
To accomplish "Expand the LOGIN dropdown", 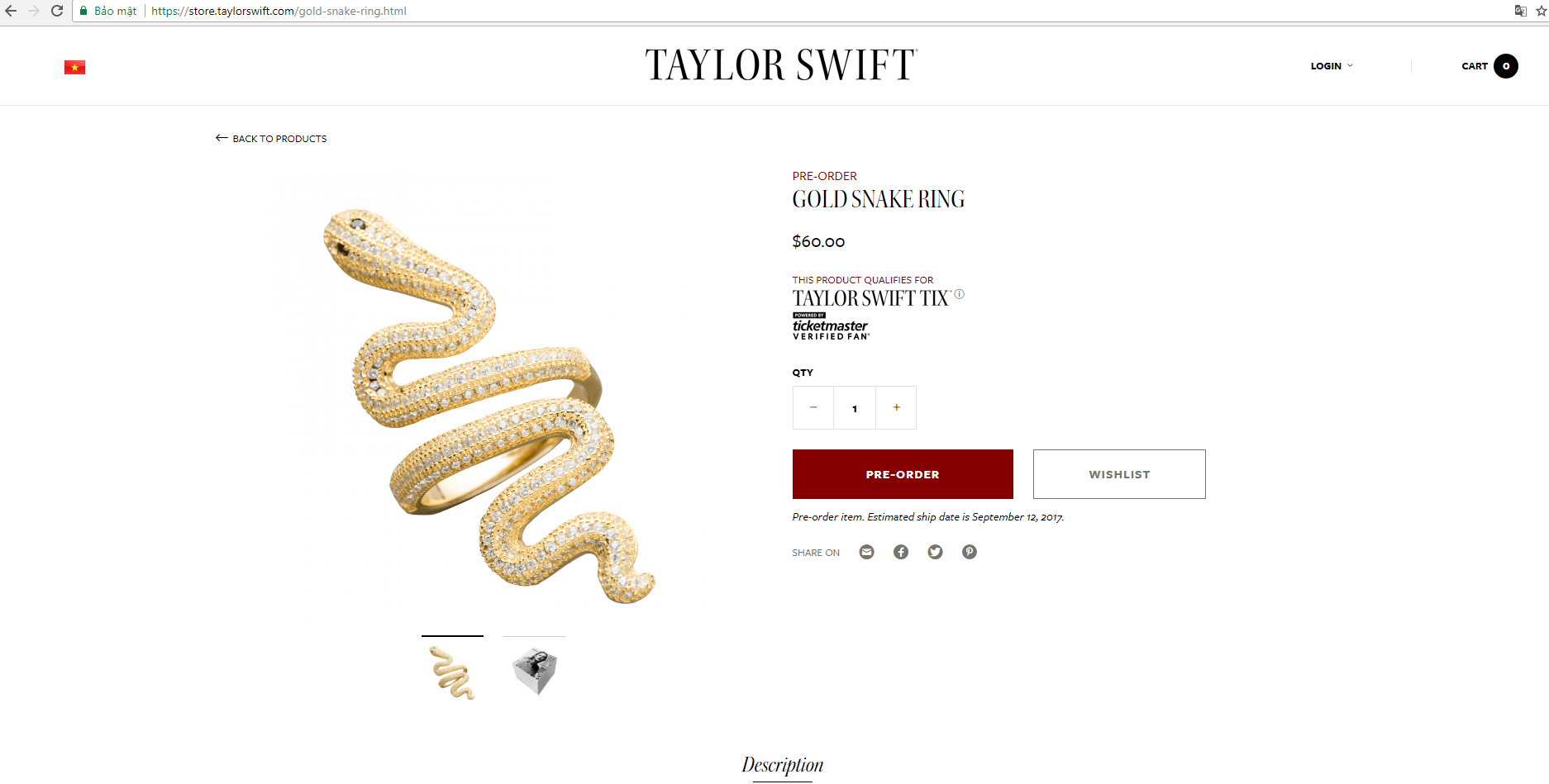I will click(x=1332, y=66).
